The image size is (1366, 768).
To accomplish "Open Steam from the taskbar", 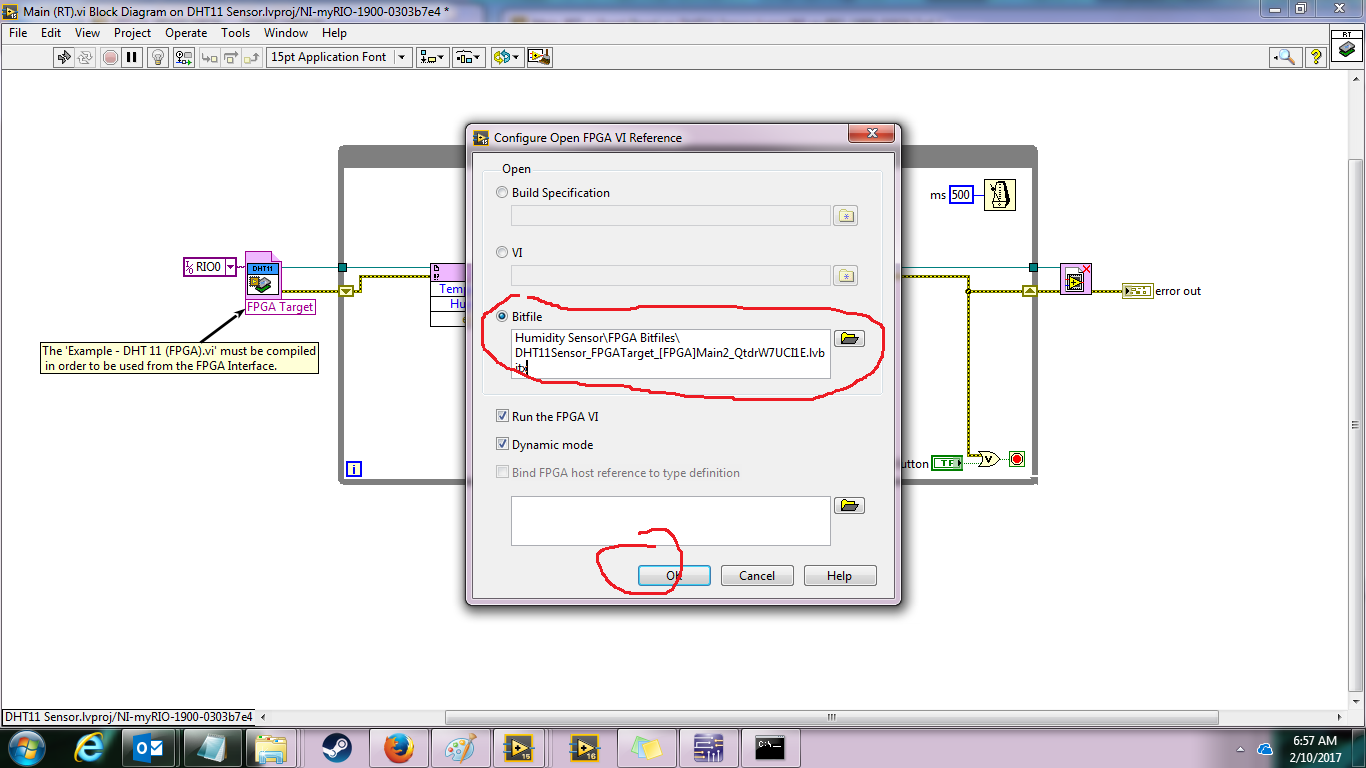I will pyautogui.click(x=336, y=748).
